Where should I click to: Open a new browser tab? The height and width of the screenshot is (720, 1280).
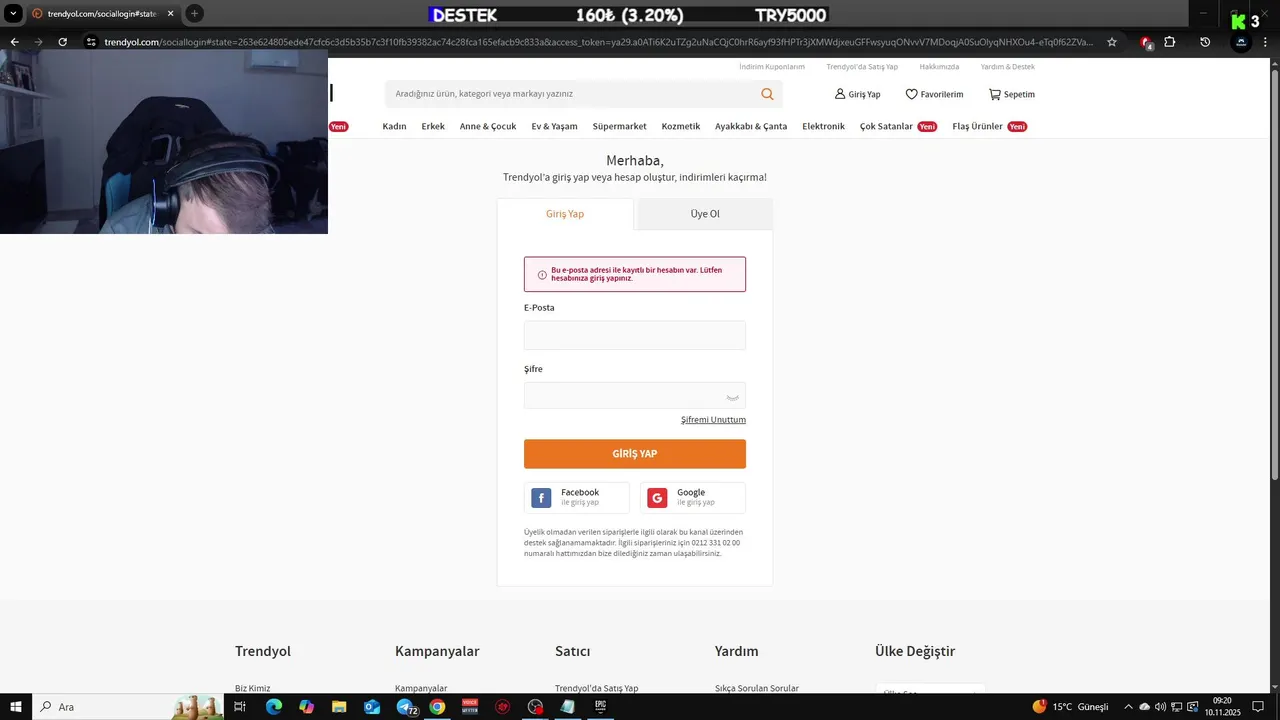pyautogui.click(x=194, y=14)
